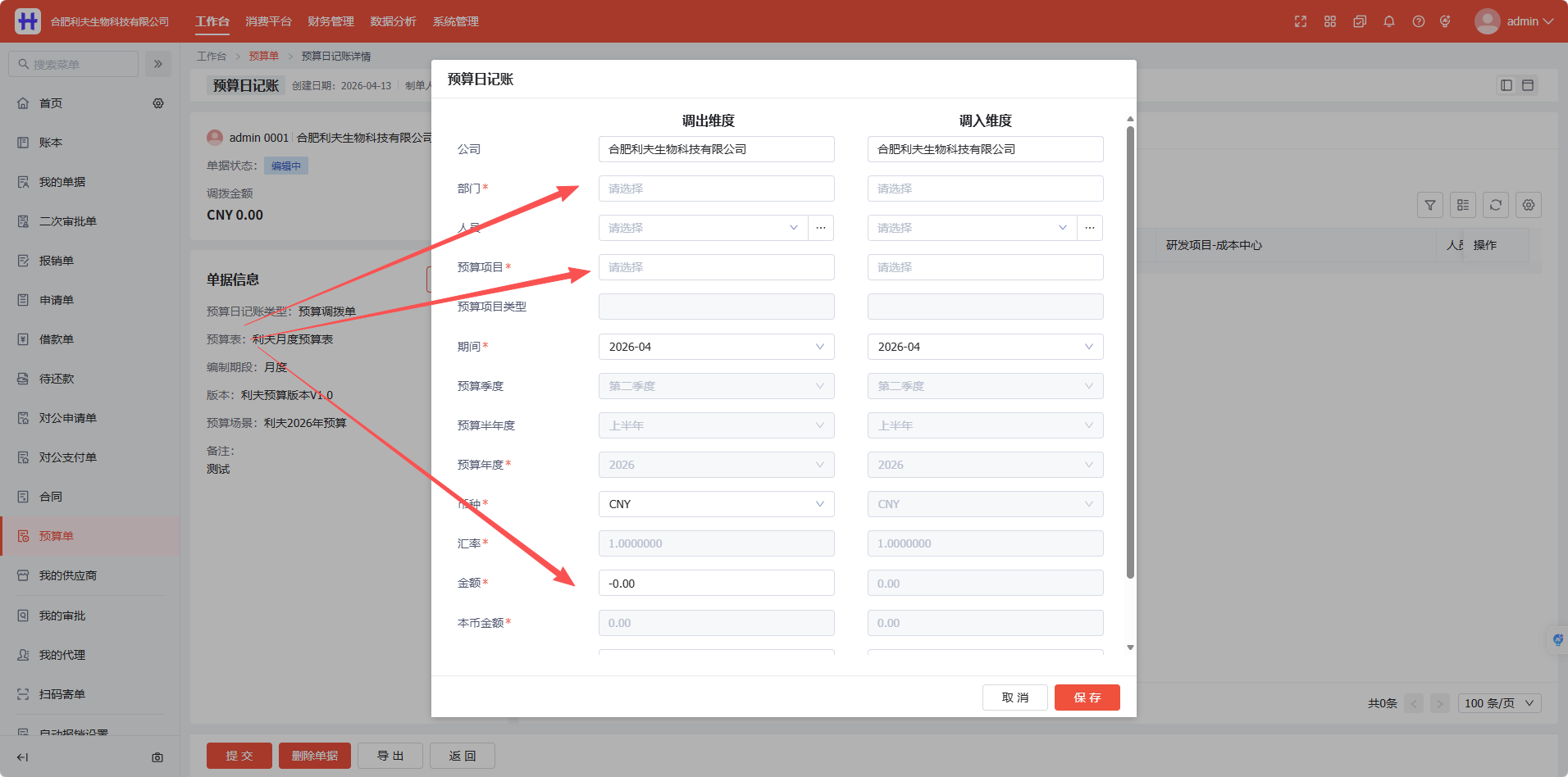Expand the 100 条/页 page size selector
This screenshot has height=777, width=1568.
point(1500,703)
